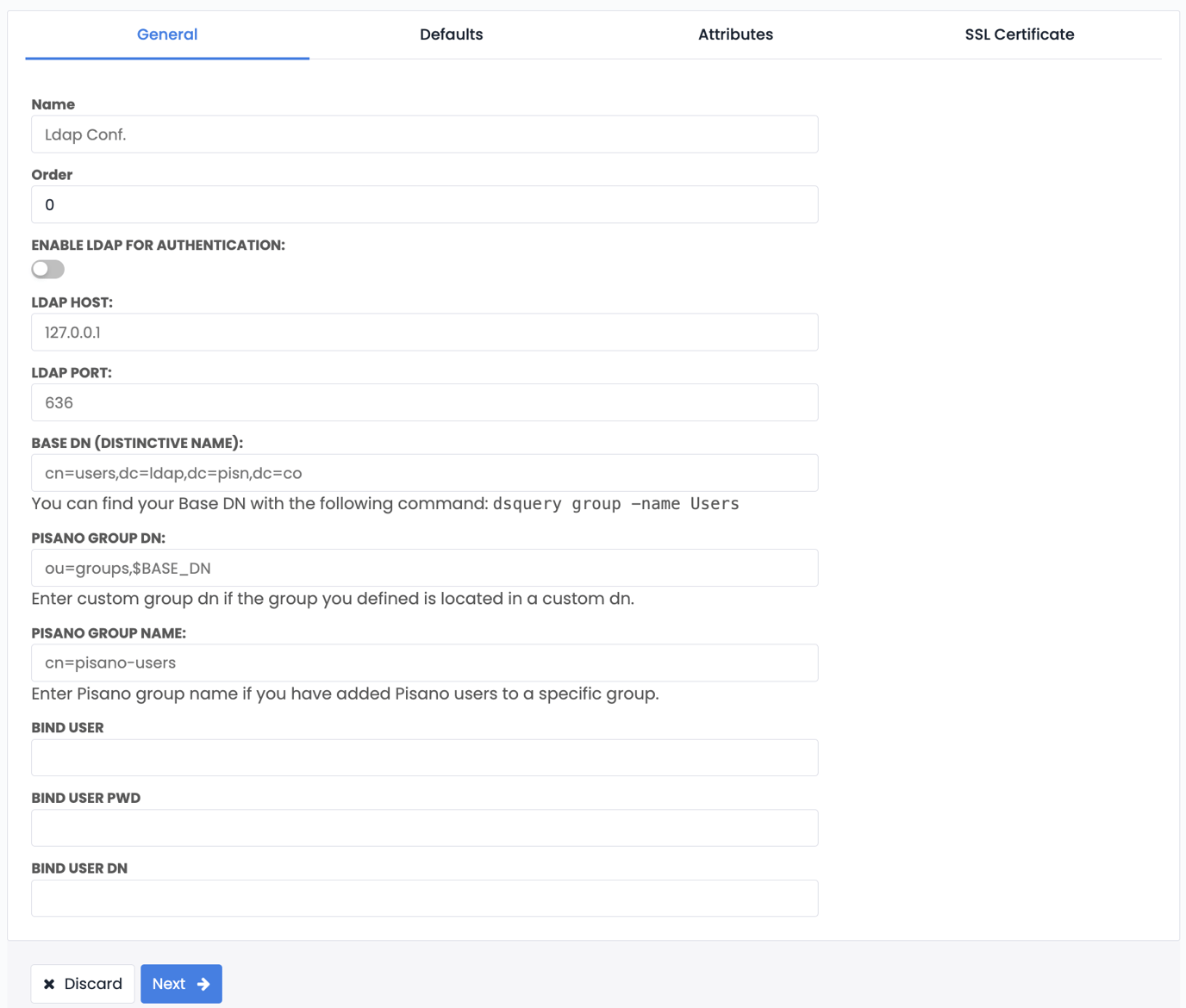Focus the empty Bind User field
Viewport: 1186px width, 1008px height.
point(424,757)
